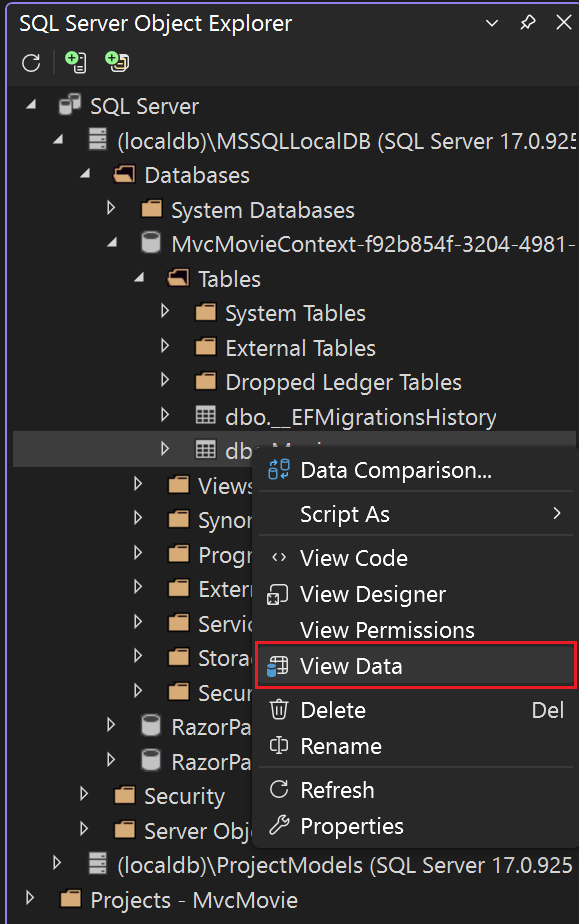Expand the highlighted dbo table row
The image size is (579, 924).
[x=165, y=449]
